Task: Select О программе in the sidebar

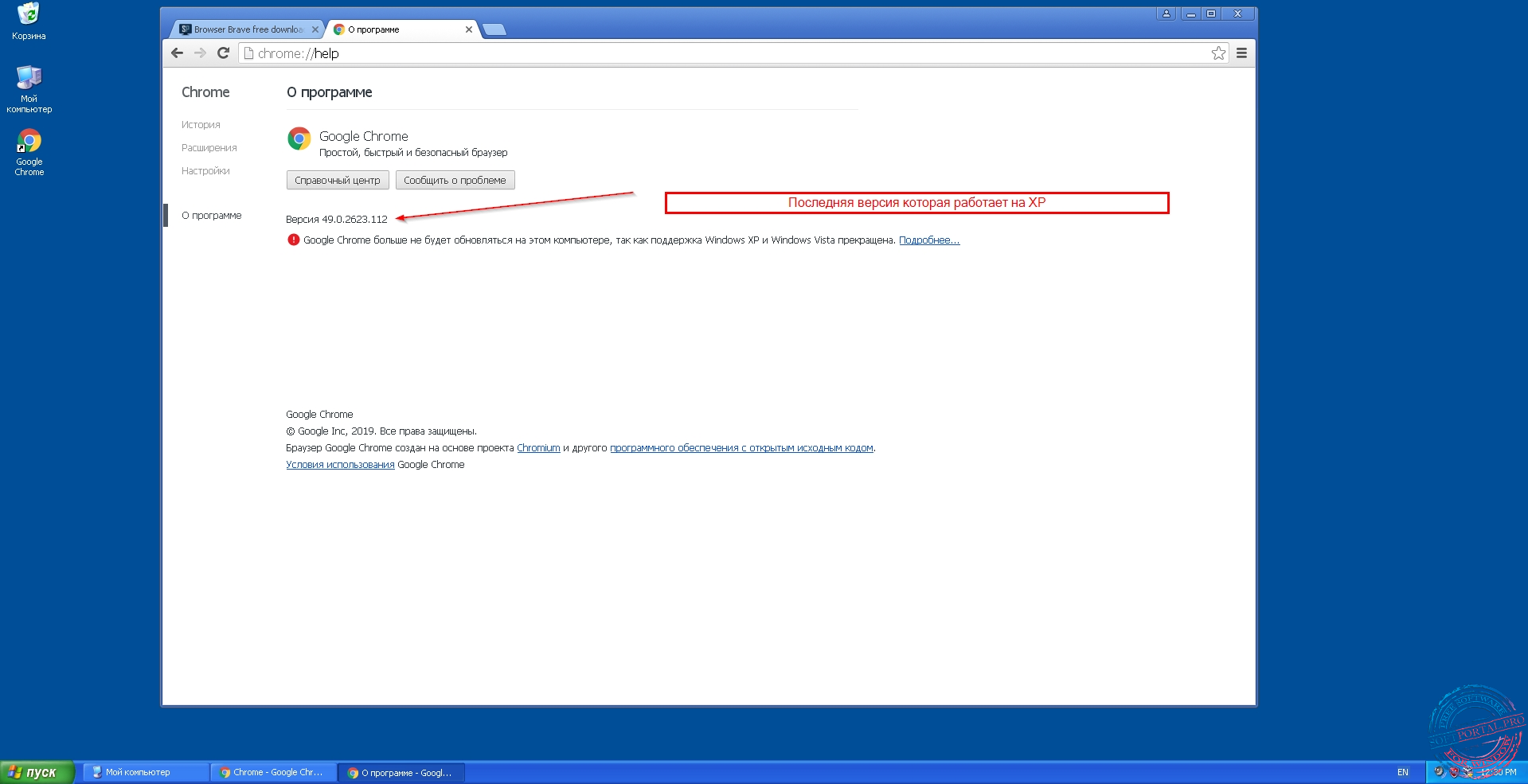Action: pyautogui.click(x=212, y=216)
